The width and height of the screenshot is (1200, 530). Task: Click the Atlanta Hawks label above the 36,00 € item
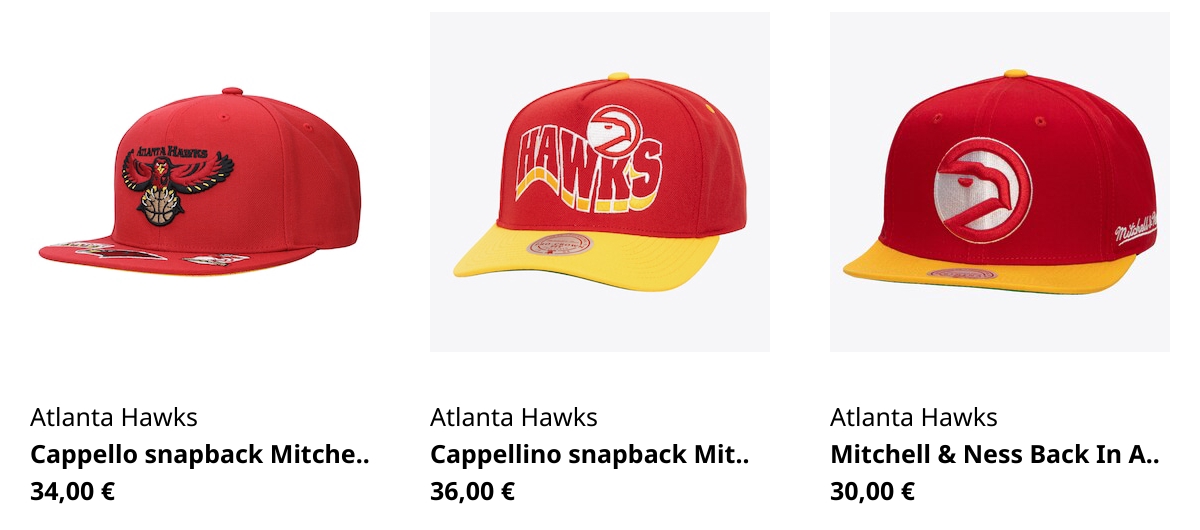click(x=514, y=417)
